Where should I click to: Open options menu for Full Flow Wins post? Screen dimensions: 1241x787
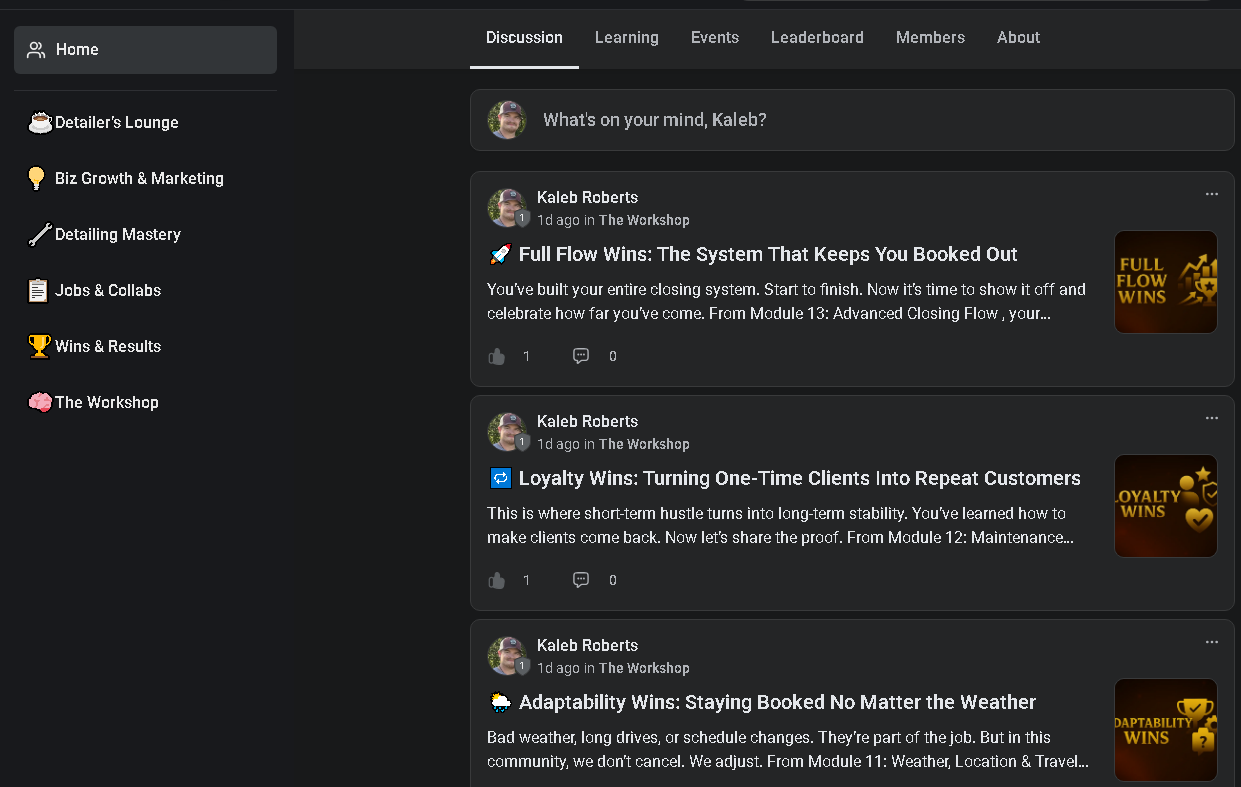pyautogui.click(x=1212, y=194)
